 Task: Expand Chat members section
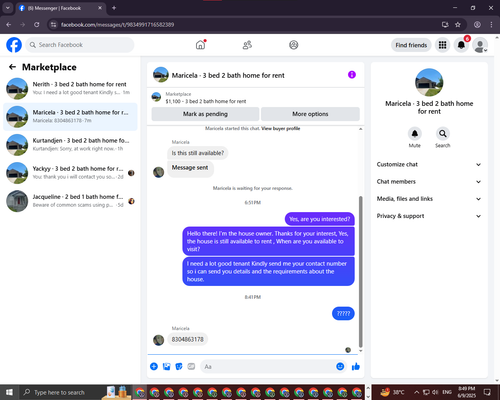coord(429,182)
